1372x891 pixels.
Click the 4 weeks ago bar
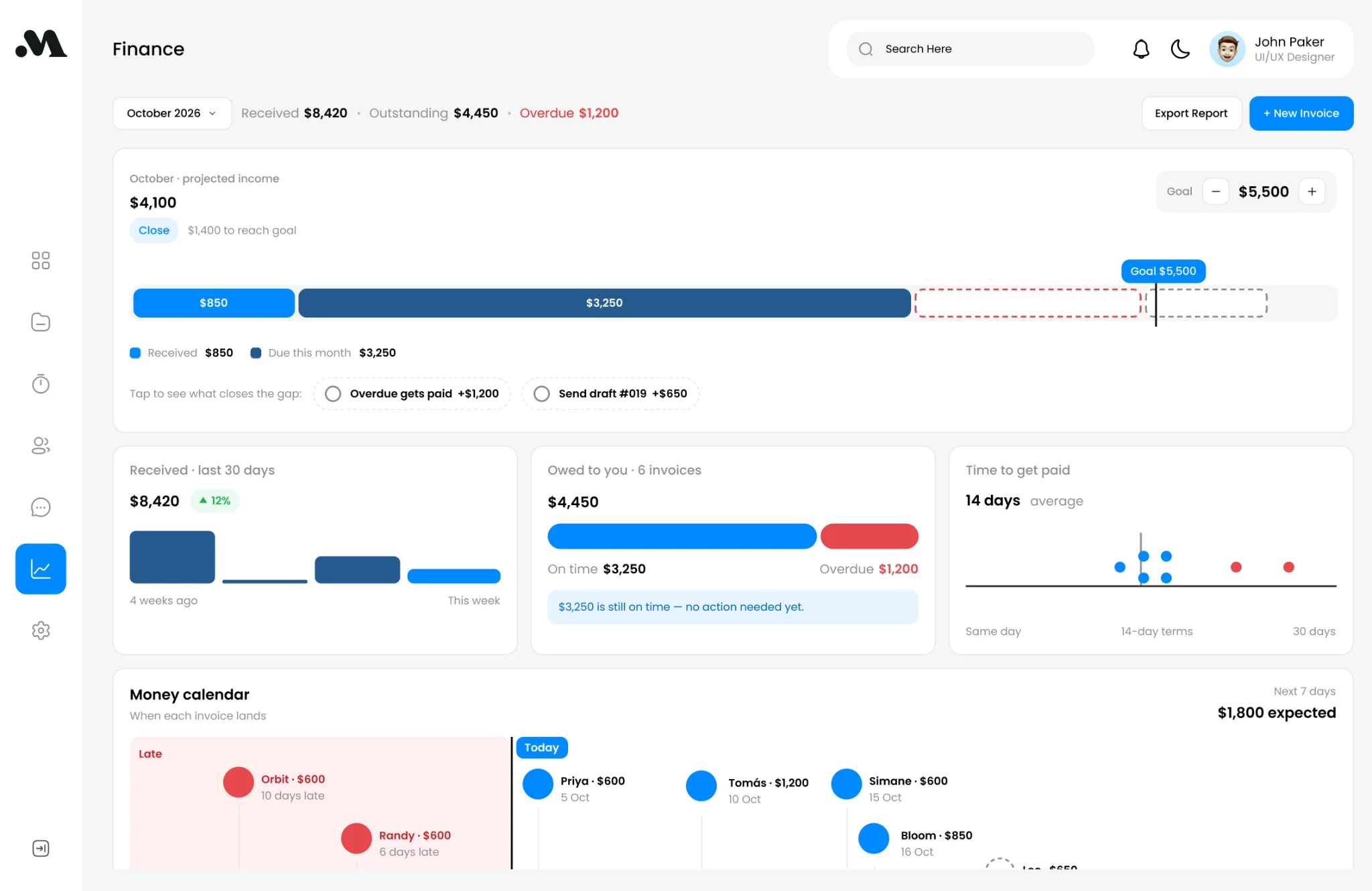pos(172,557)
